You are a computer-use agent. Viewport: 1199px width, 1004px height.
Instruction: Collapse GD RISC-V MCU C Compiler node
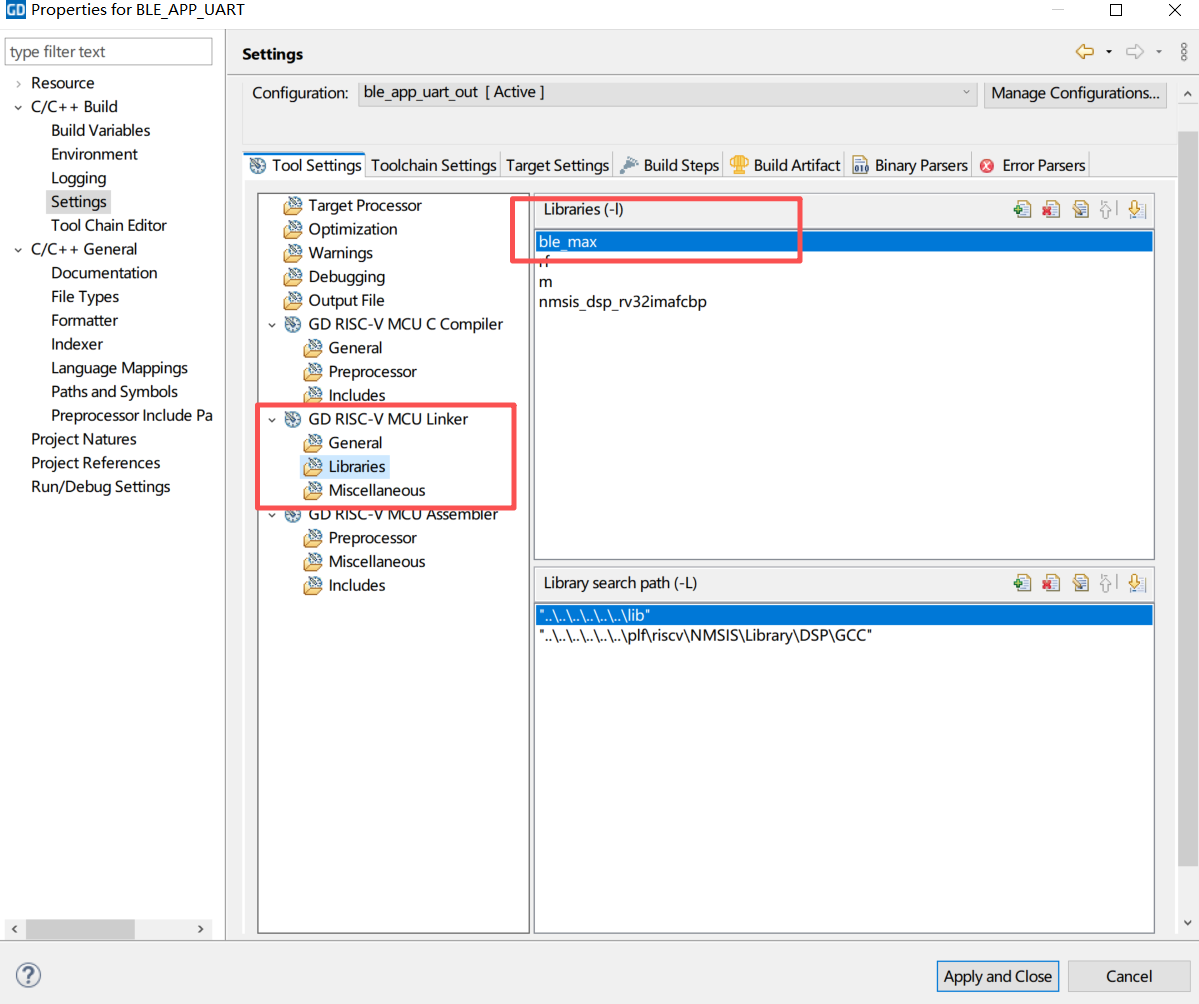click(271, 324)
